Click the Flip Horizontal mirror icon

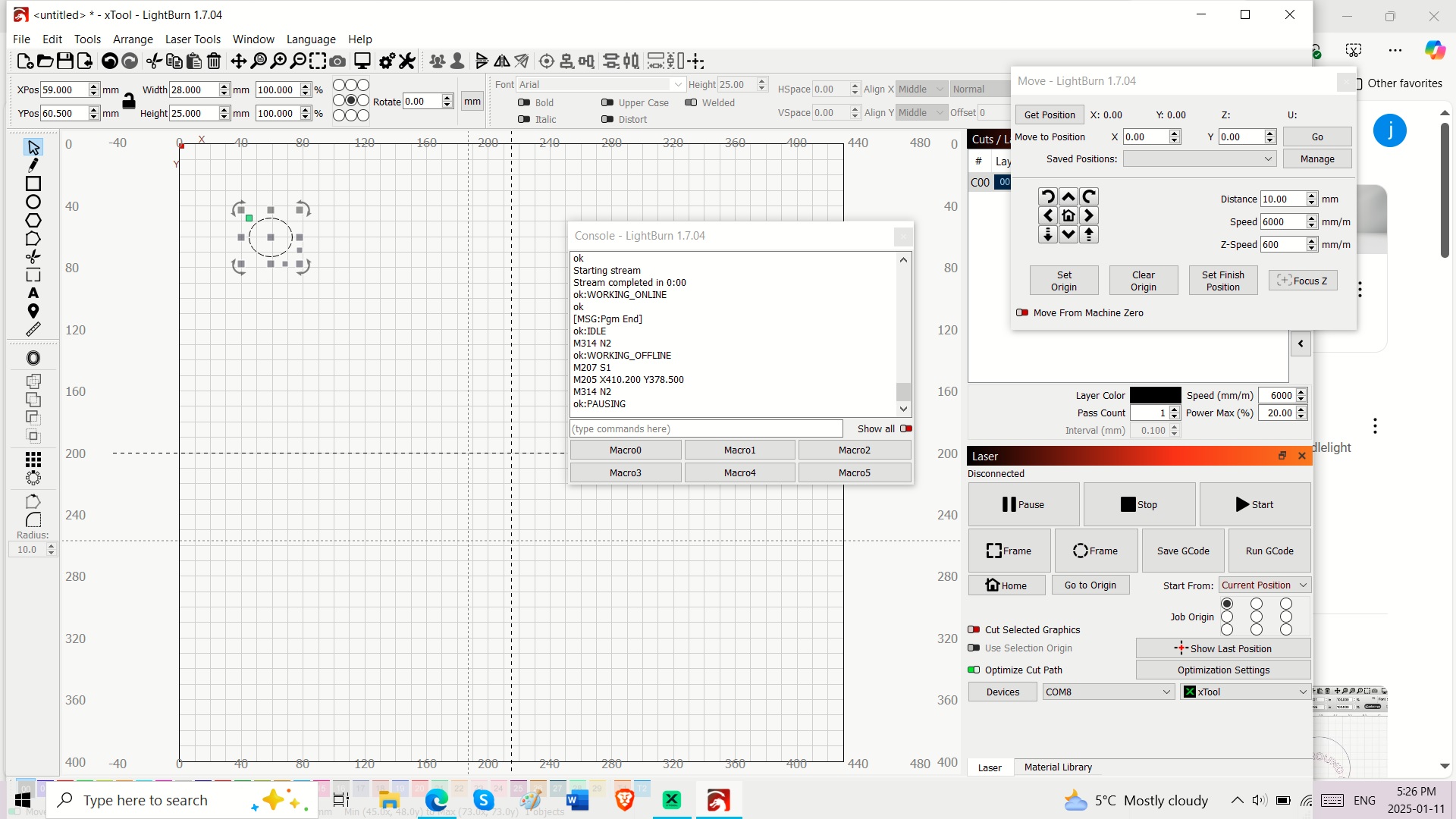pos(502,61)
